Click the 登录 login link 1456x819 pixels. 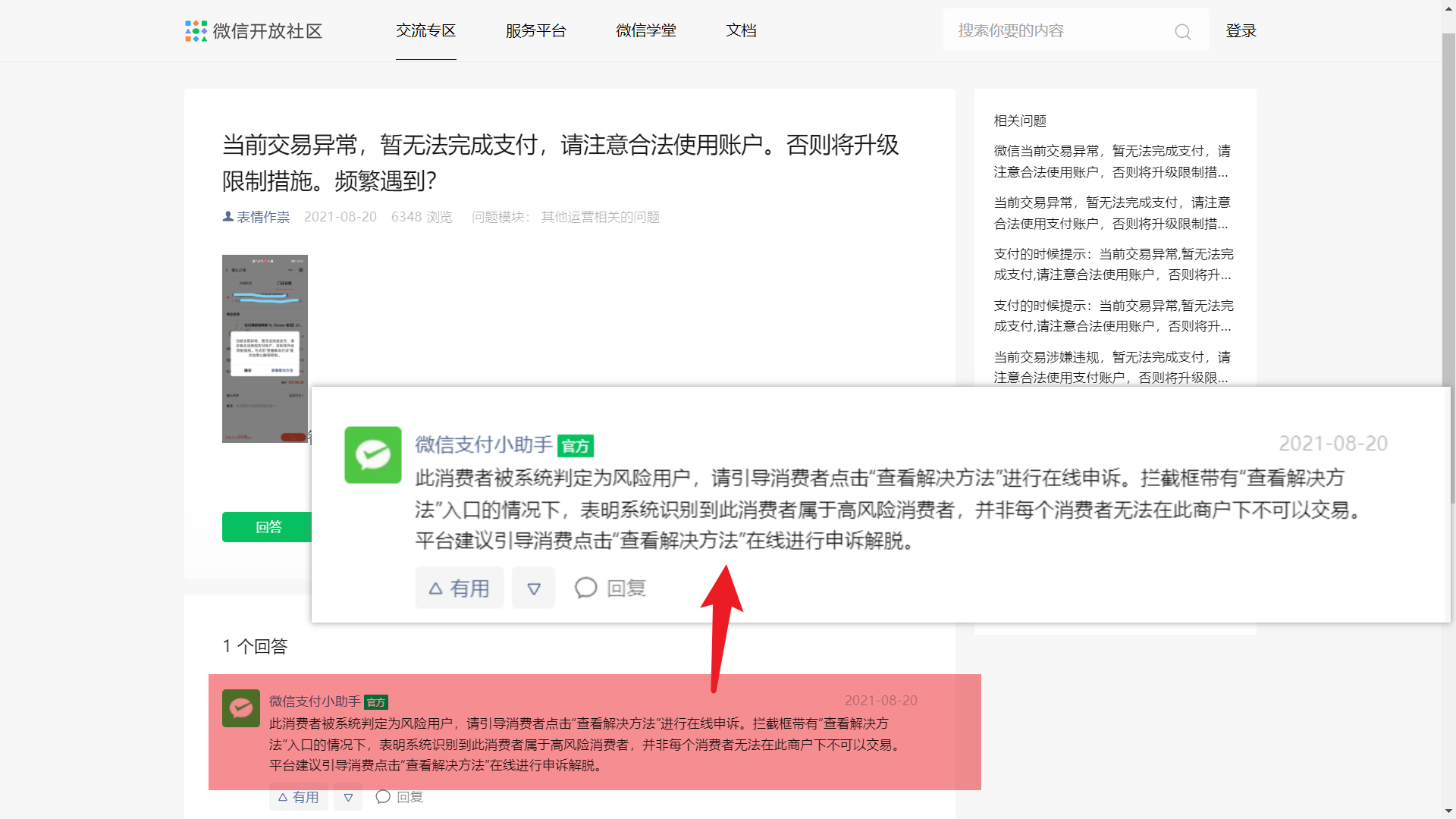point(1241,31)
